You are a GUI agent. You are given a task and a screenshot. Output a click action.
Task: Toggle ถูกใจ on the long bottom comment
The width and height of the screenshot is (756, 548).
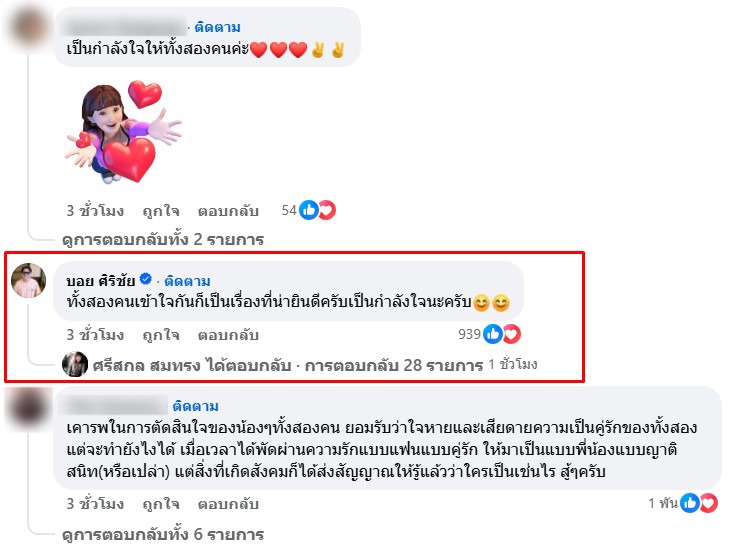161,504
